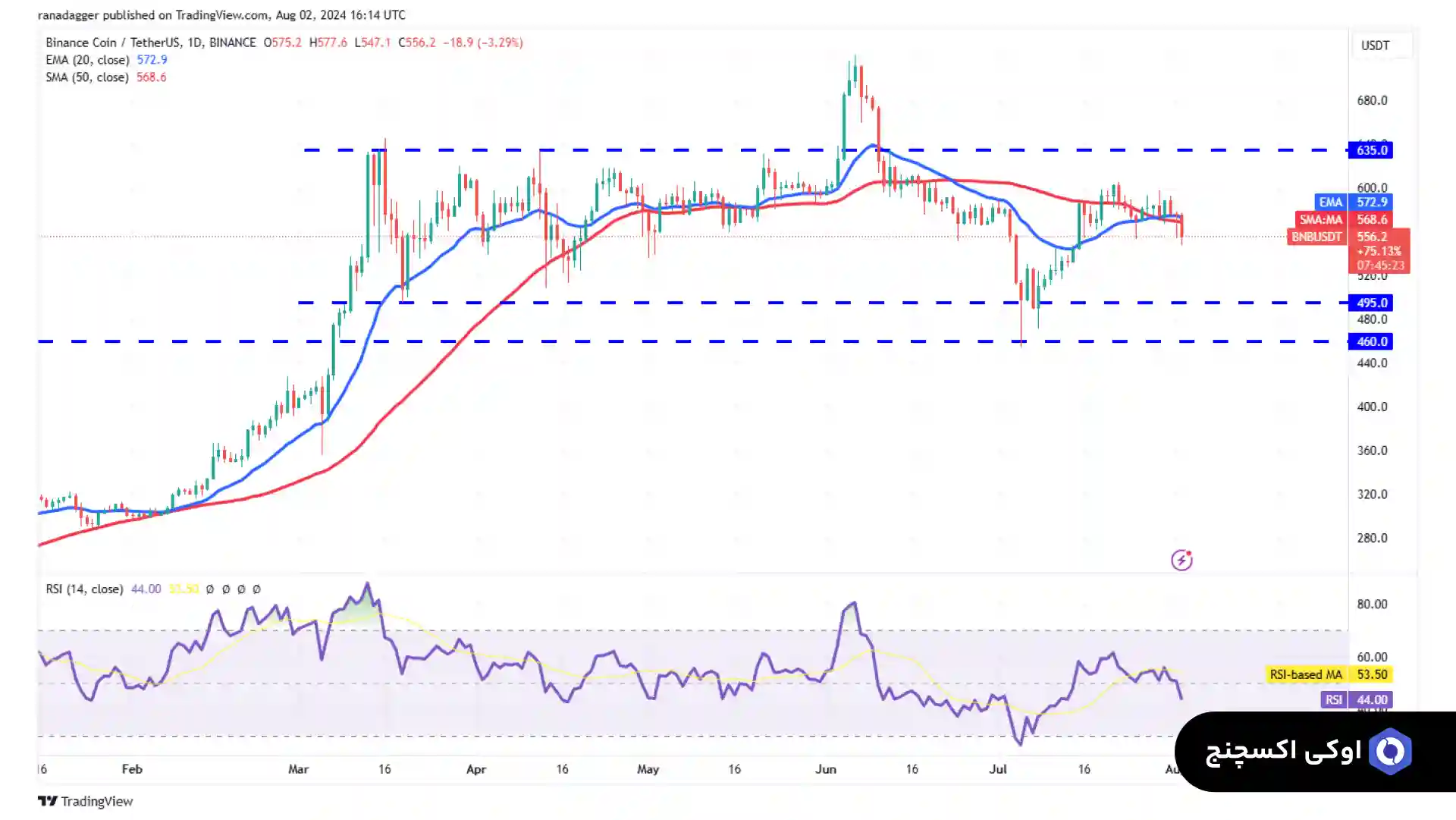Image resolution: width=1456 pixels, height=820 pixels.
Task: Click the Persian exchange name banner text
Action: (1284, 751)
